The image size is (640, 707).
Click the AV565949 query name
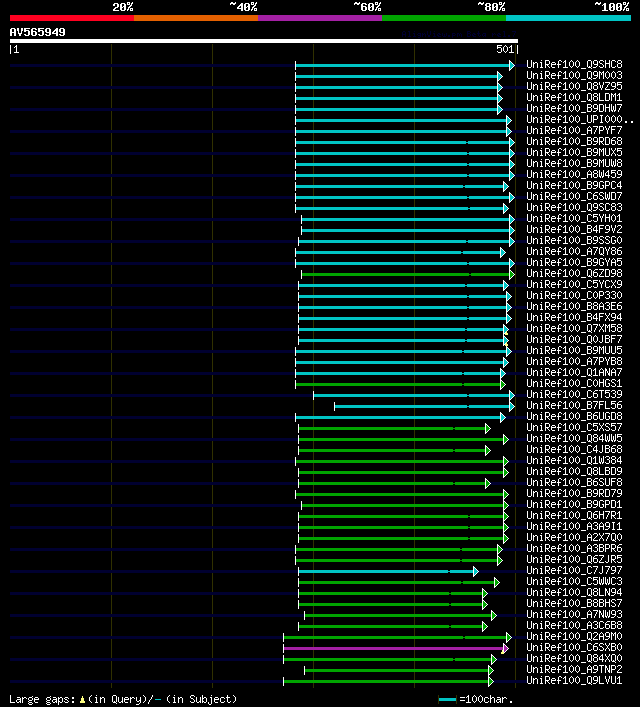coord(37,32)
